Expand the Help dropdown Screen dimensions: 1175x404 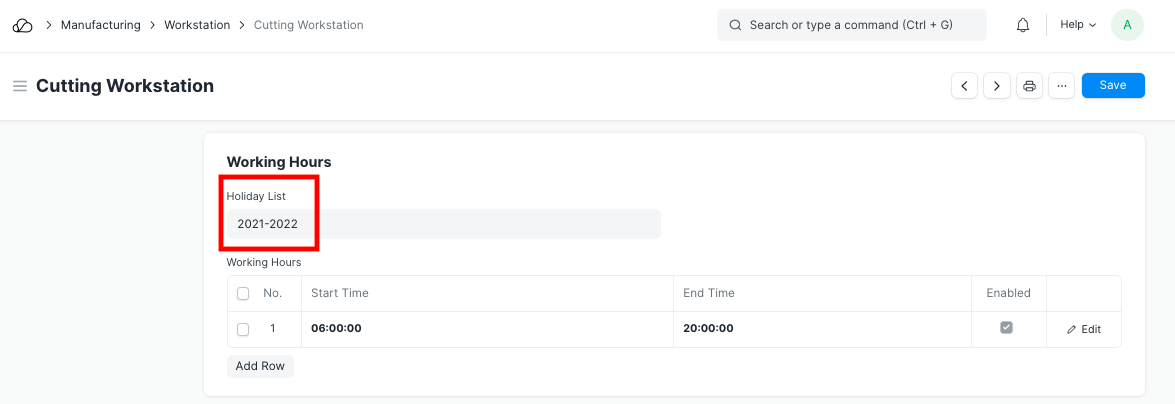[x=1078, y=25]
